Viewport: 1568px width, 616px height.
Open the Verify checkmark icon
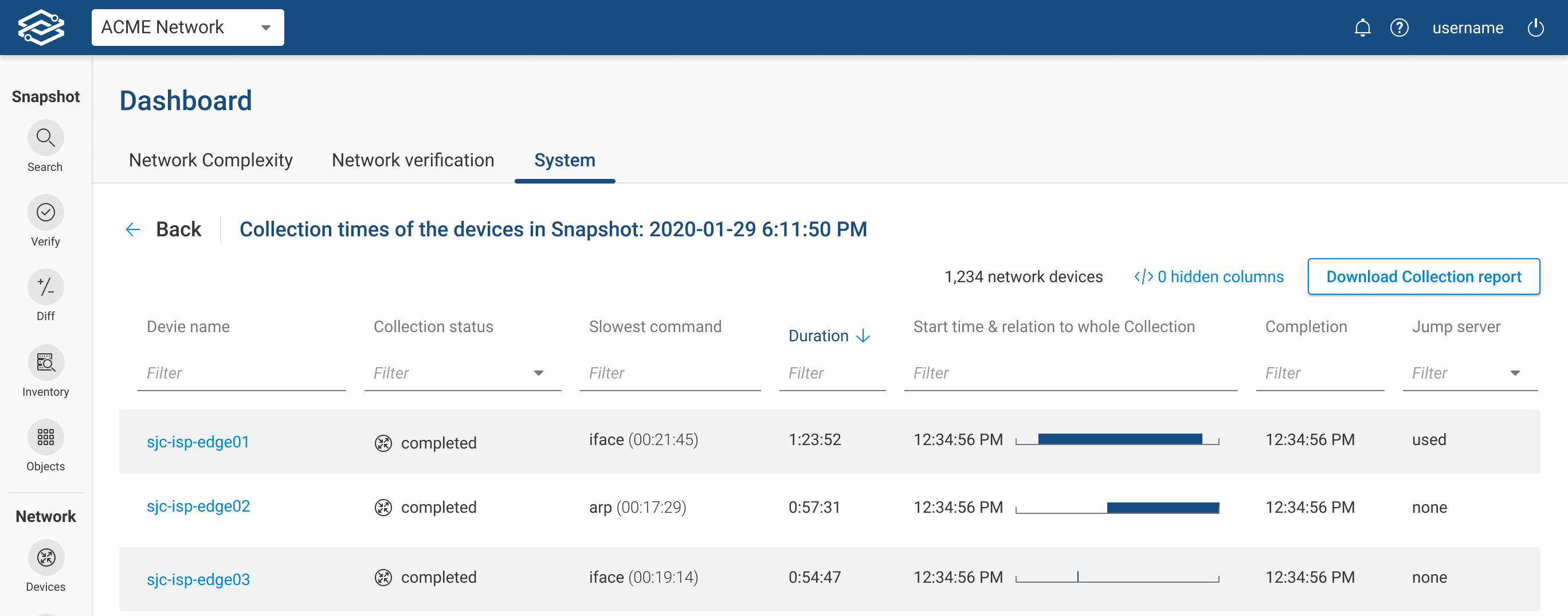coord(46,213)
